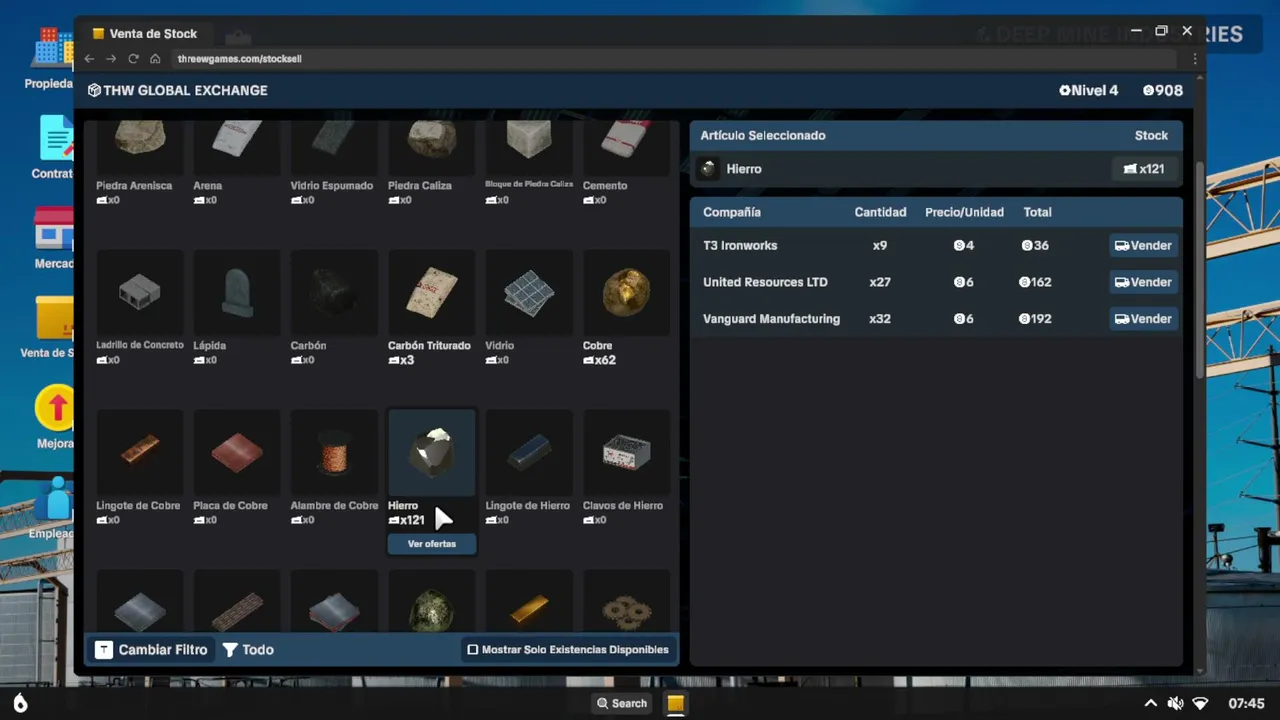Click the browser window's vertical page scrollbar

pyautogui.click(x=1200, y=270)
